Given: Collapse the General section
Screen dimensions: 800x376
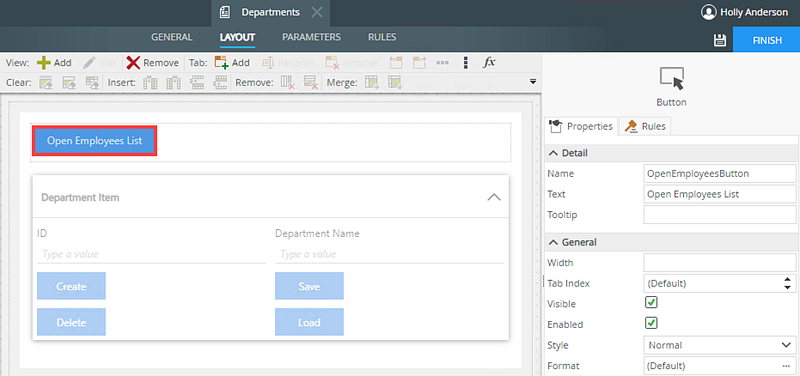Looking at the screenshot, I should point(553,242).
